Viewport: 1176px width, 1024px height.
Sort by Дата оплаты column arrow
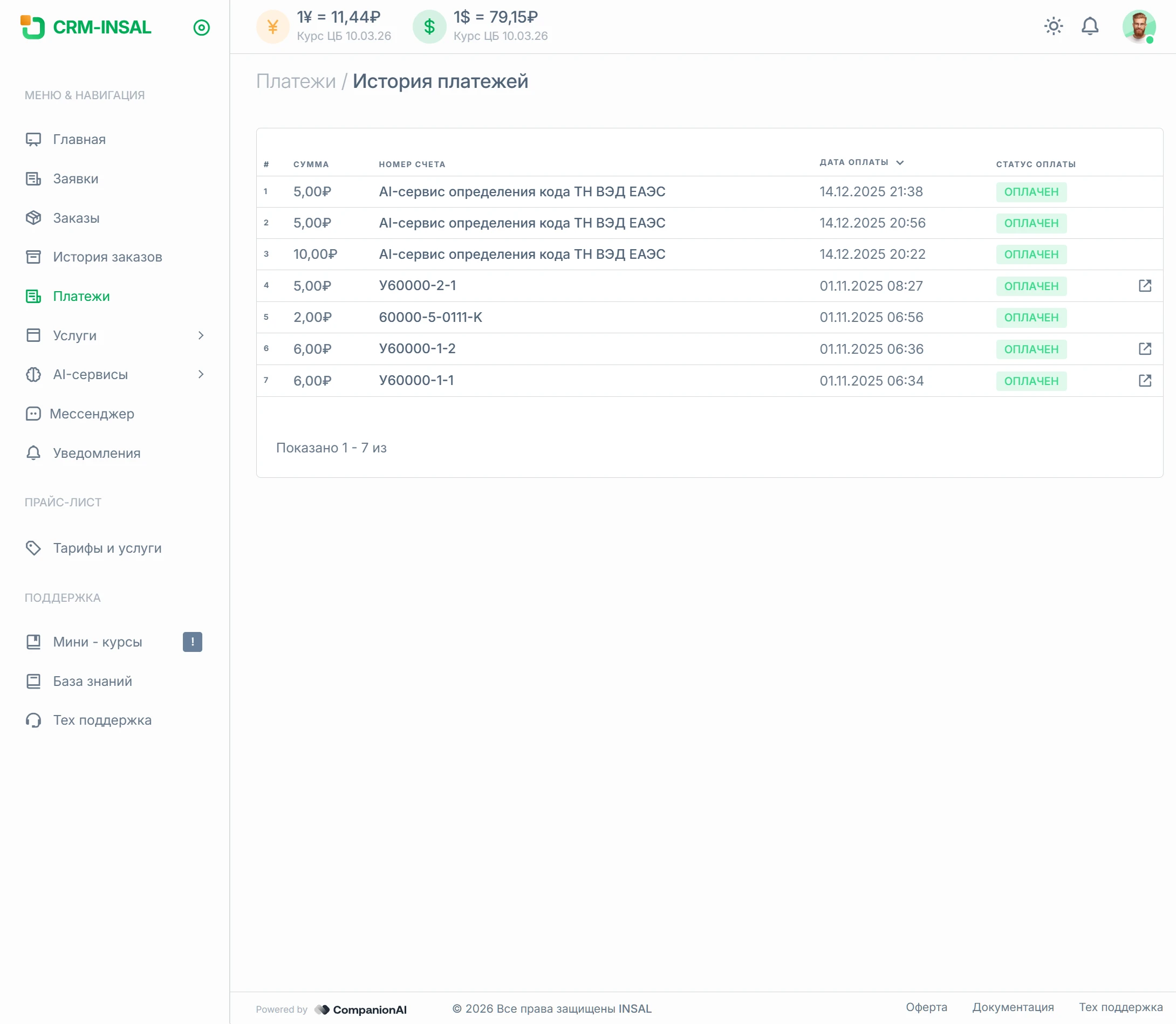tap(900, 163)
